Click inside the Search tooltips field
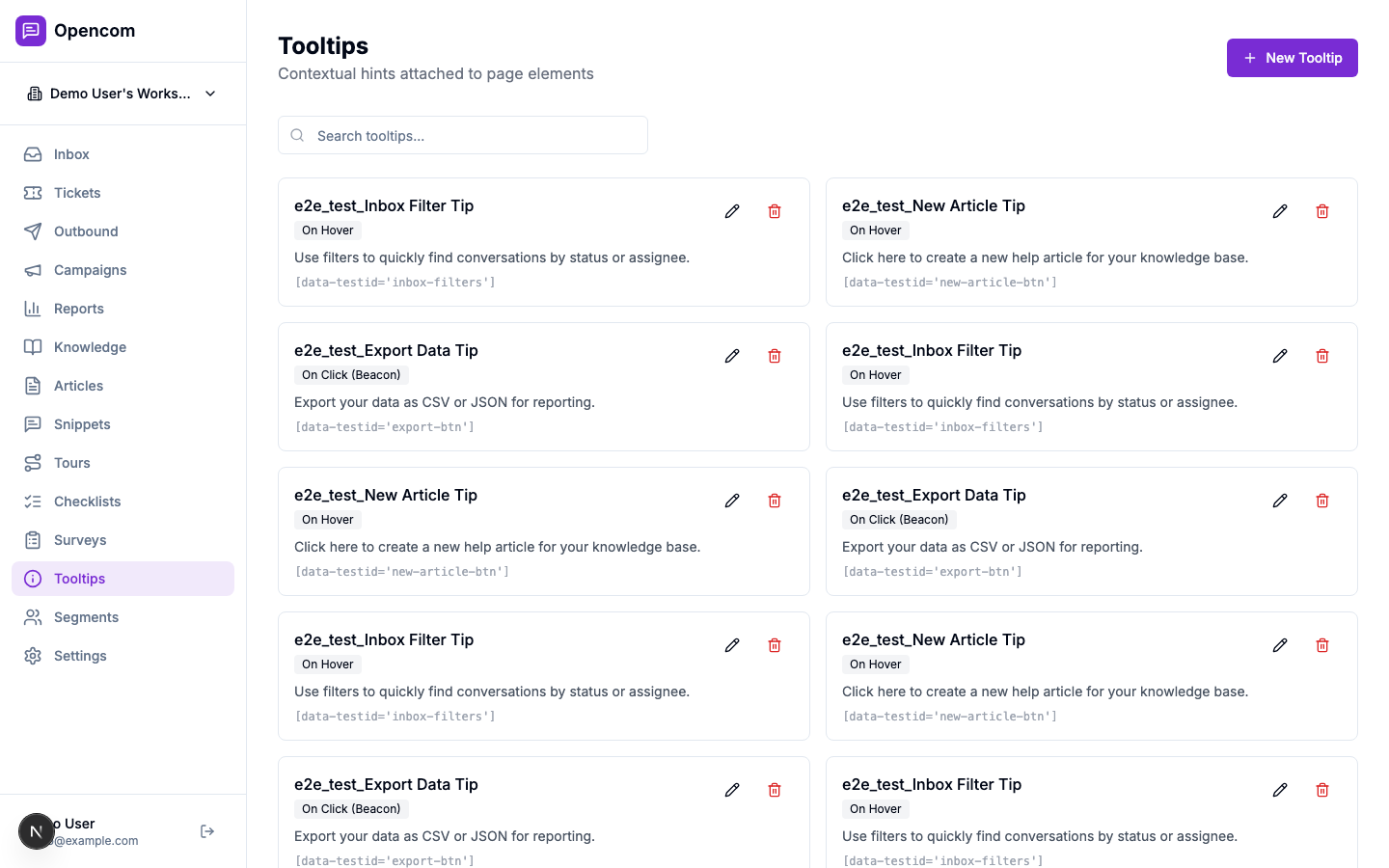The image size is (1389, 868). coord(463,135)
